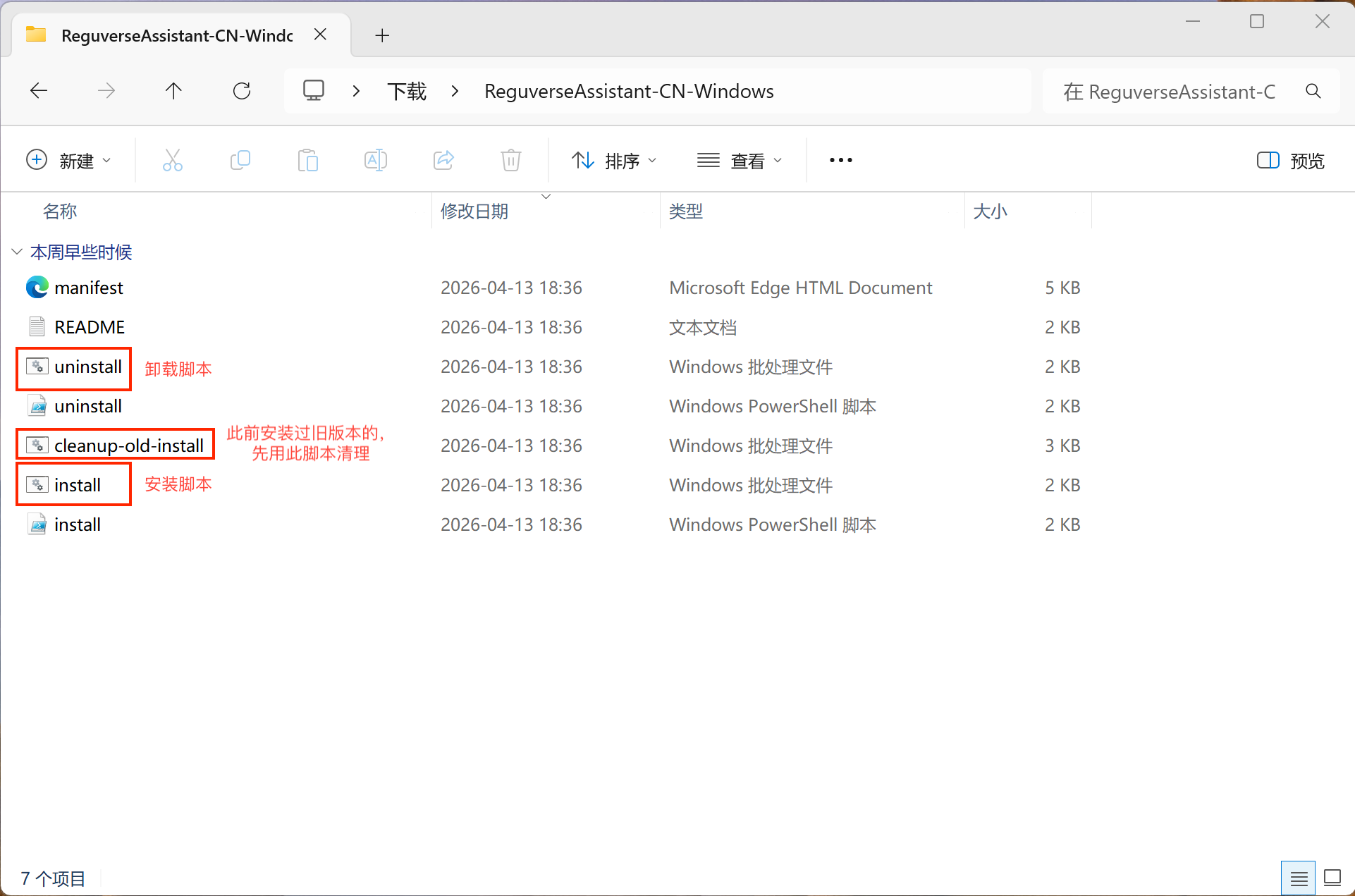Select the Copy icon in the toolbar
This screenshot has height=896, width=1355.
(x=240, y=160)
